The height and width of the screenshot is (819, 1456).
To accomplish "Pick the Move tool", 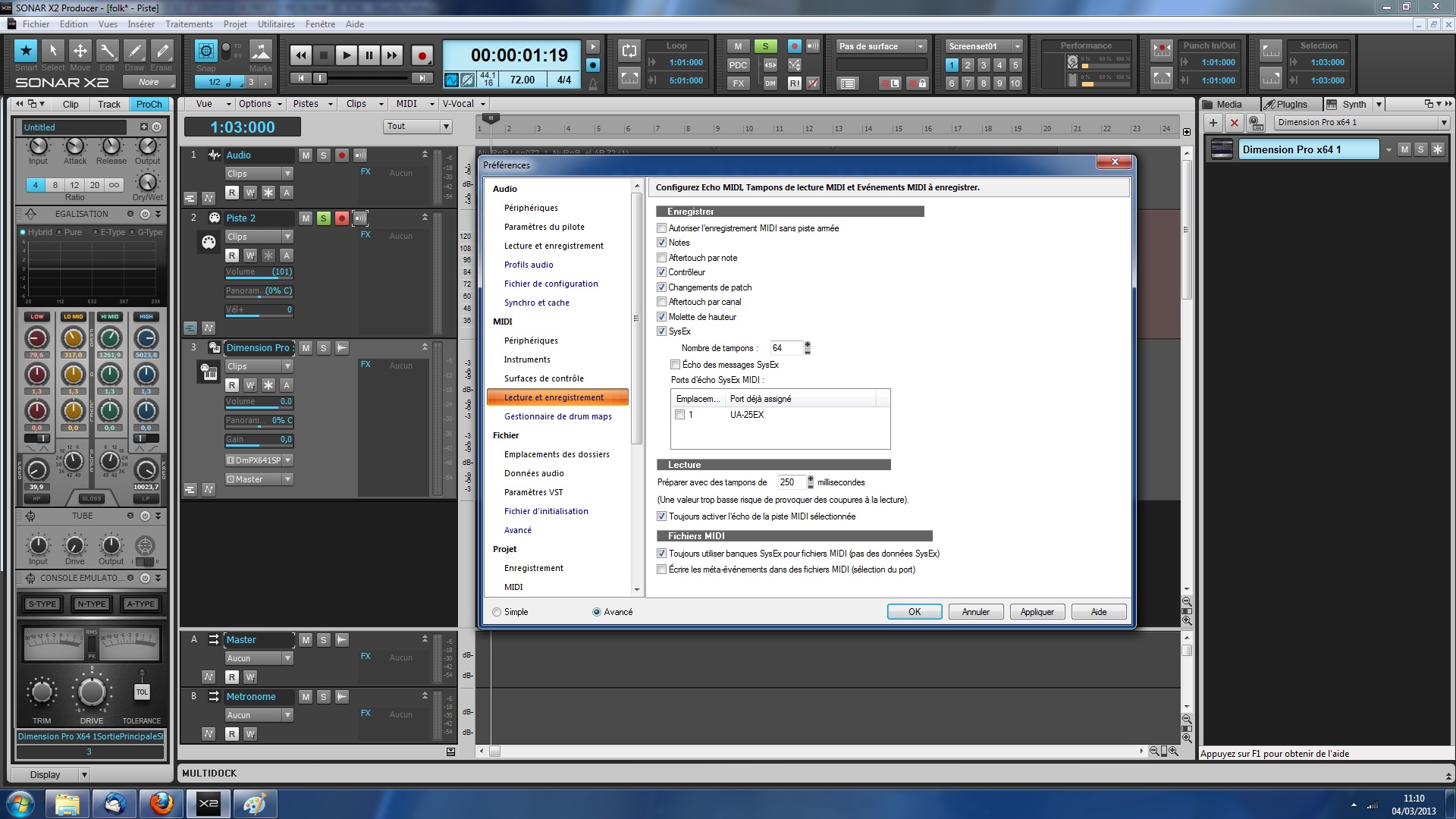I will tap(80, 51).
